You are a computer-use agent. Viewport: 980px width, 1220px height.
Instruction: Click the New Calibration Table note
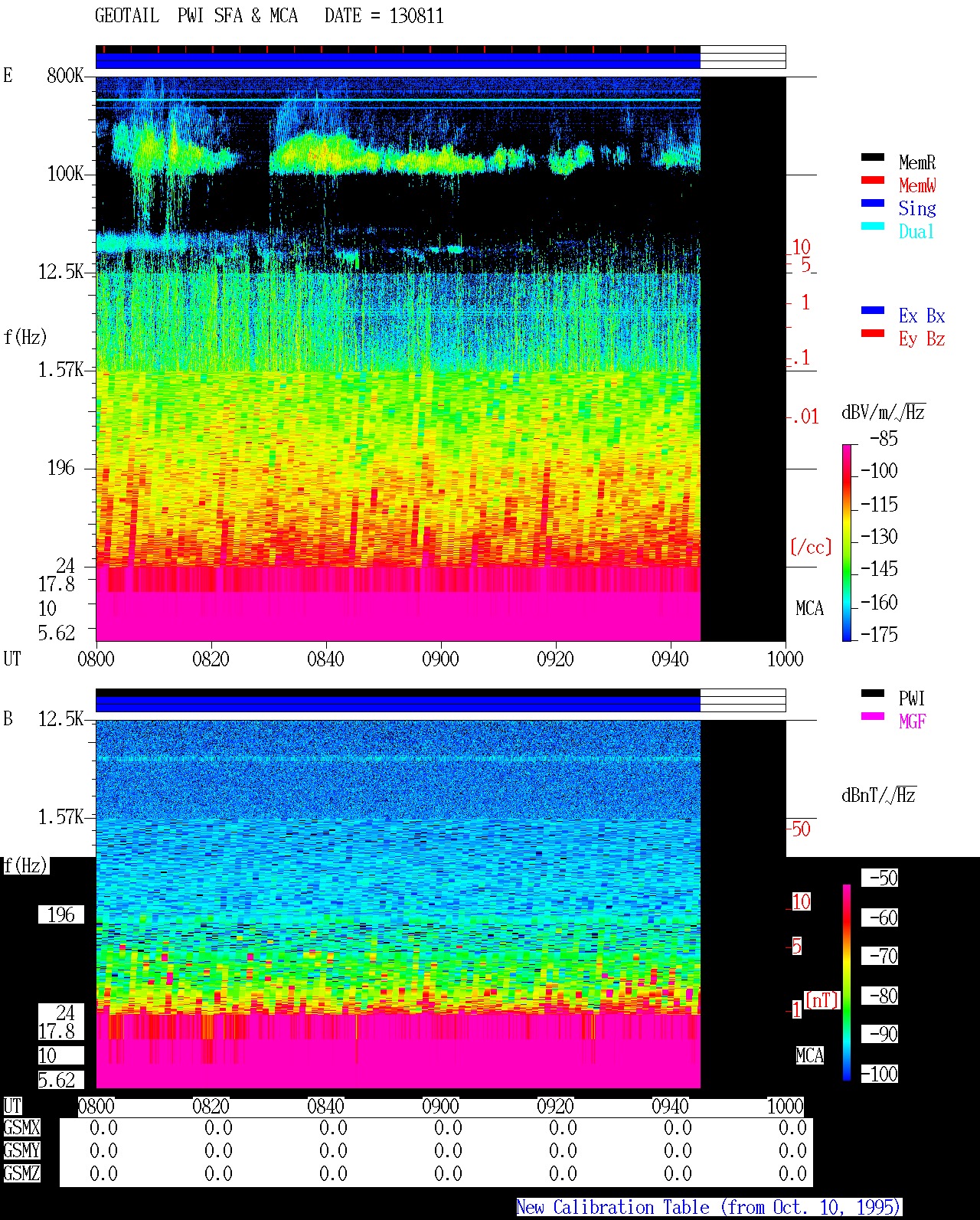click(x=709, y=1207)
